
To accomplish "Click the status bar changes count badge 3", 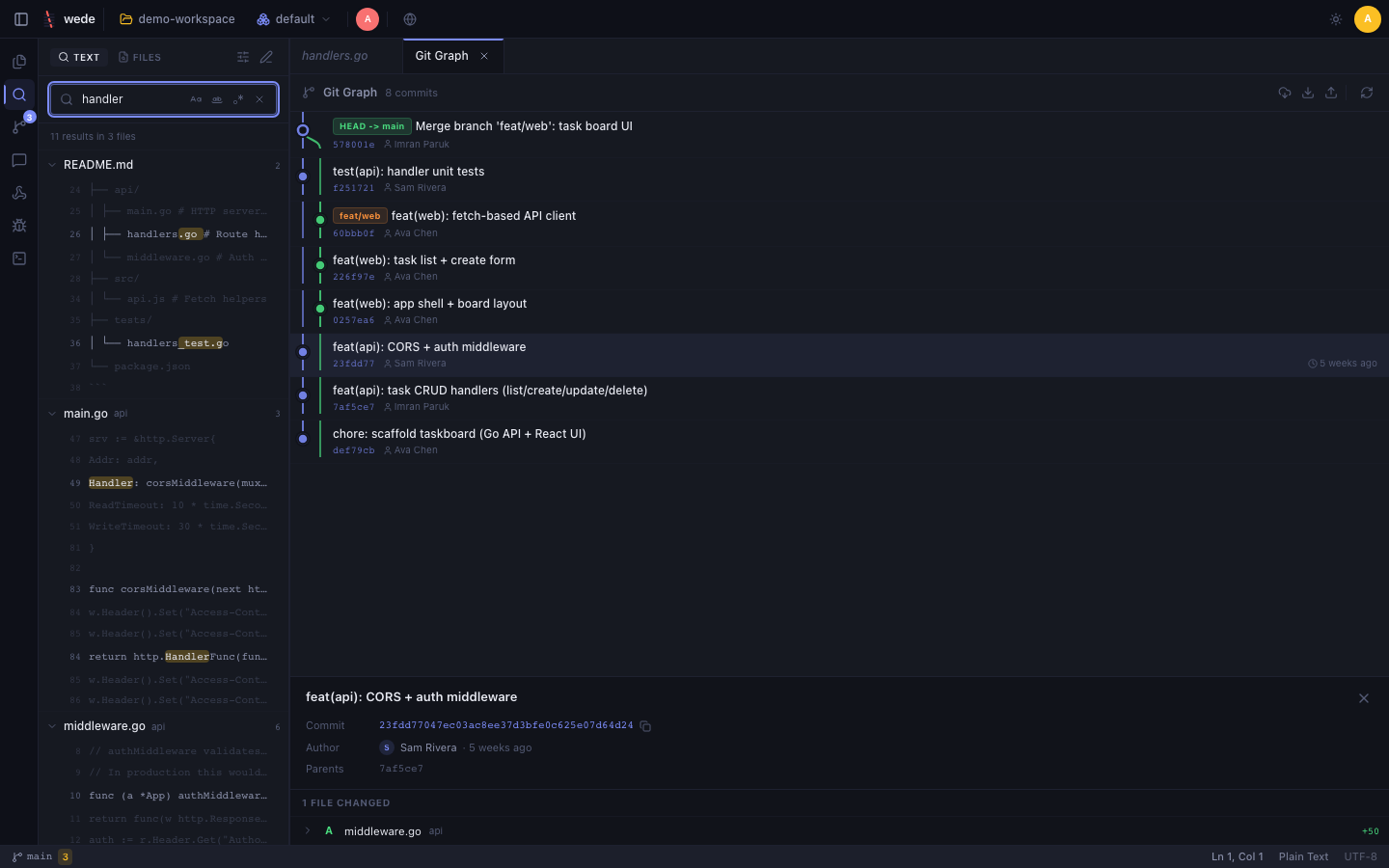I will (x=65, y=856).
